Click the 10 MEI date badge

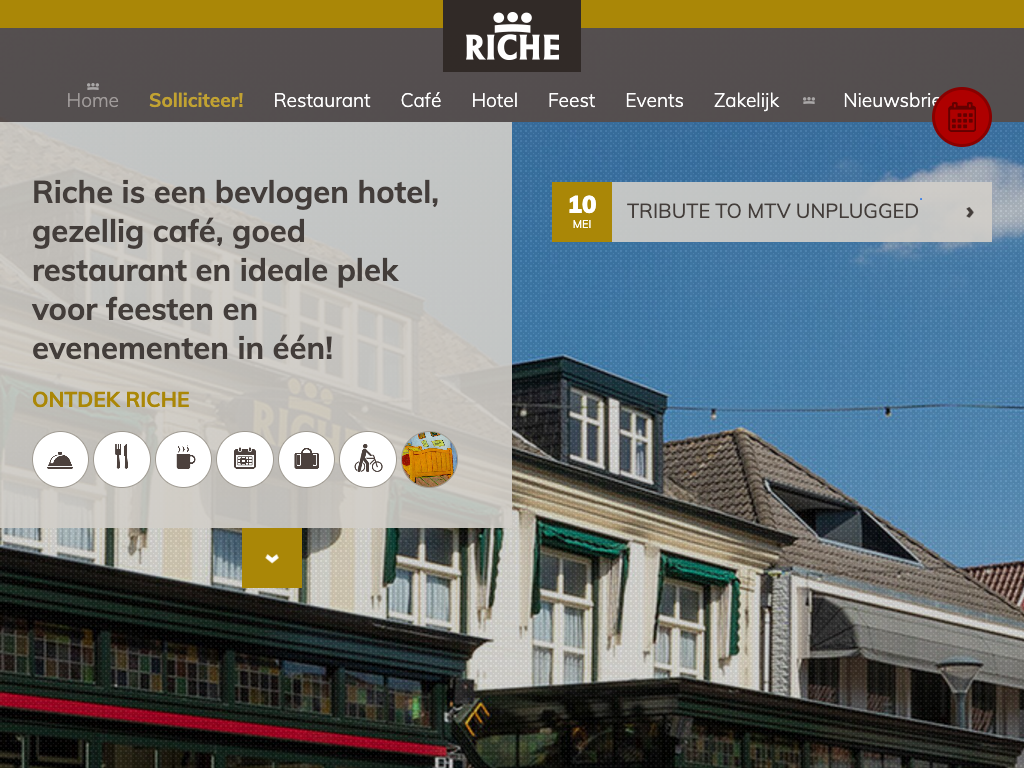click(582, 212)
